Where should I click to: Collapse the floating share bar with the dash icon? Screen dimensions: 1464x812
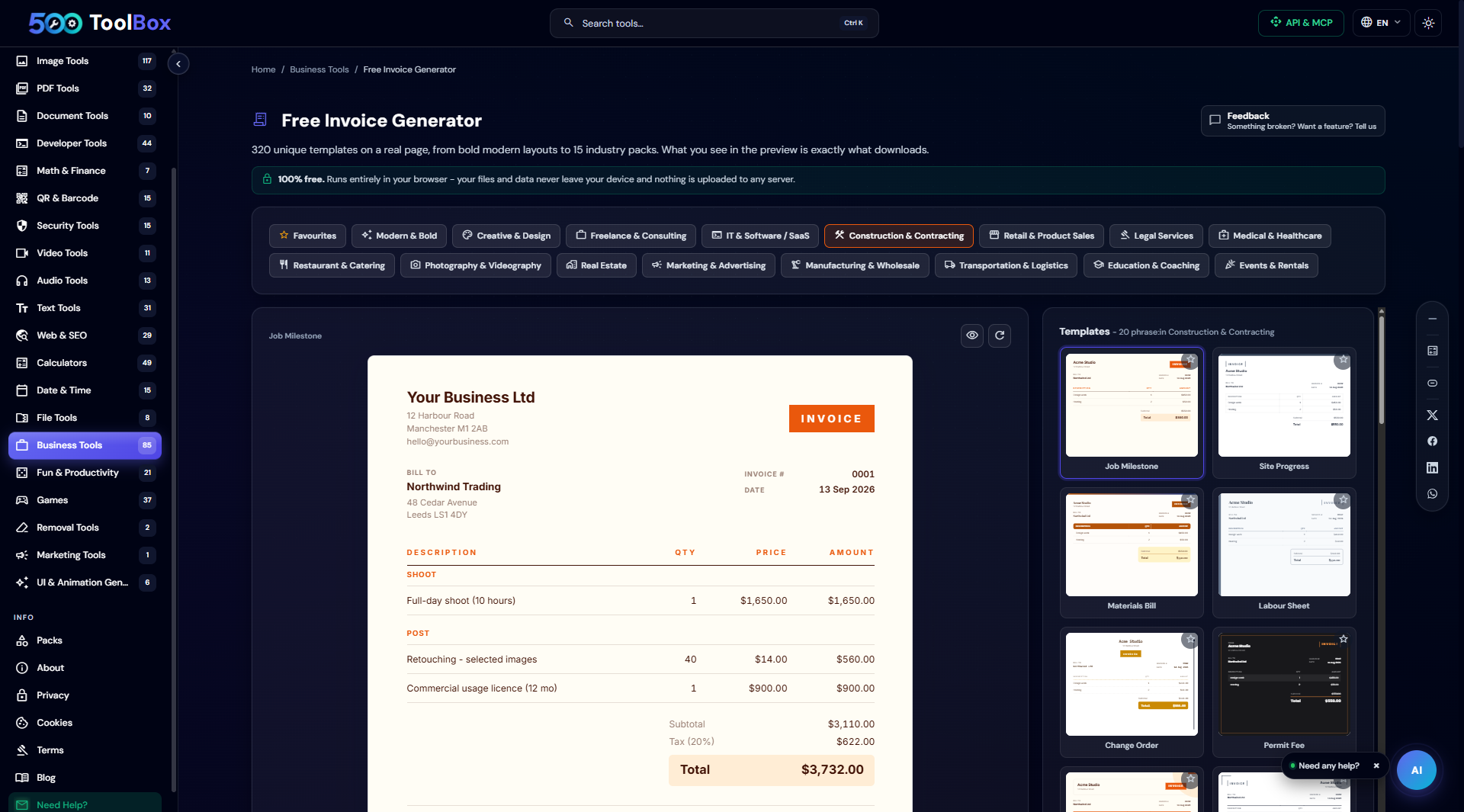pos(1432,319)
